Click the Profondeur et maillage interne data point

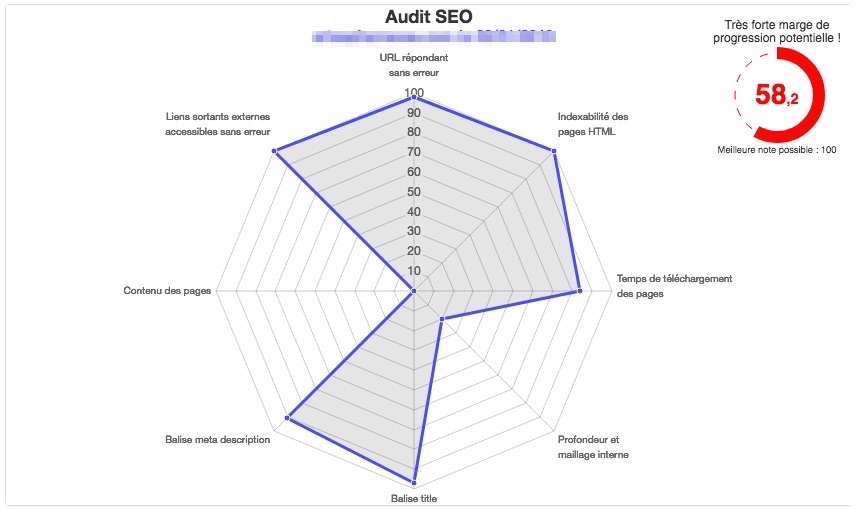(441, 319)
